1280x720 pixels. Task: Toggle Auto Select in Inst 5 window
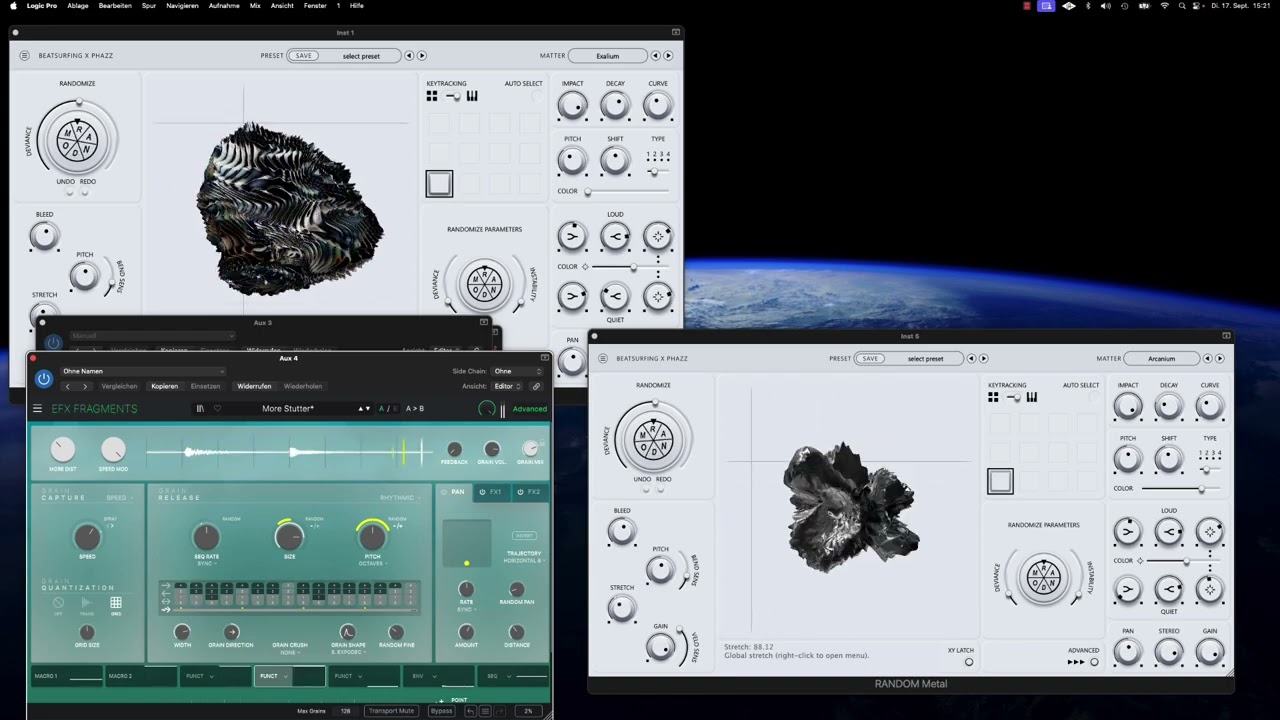(1094, 397)
